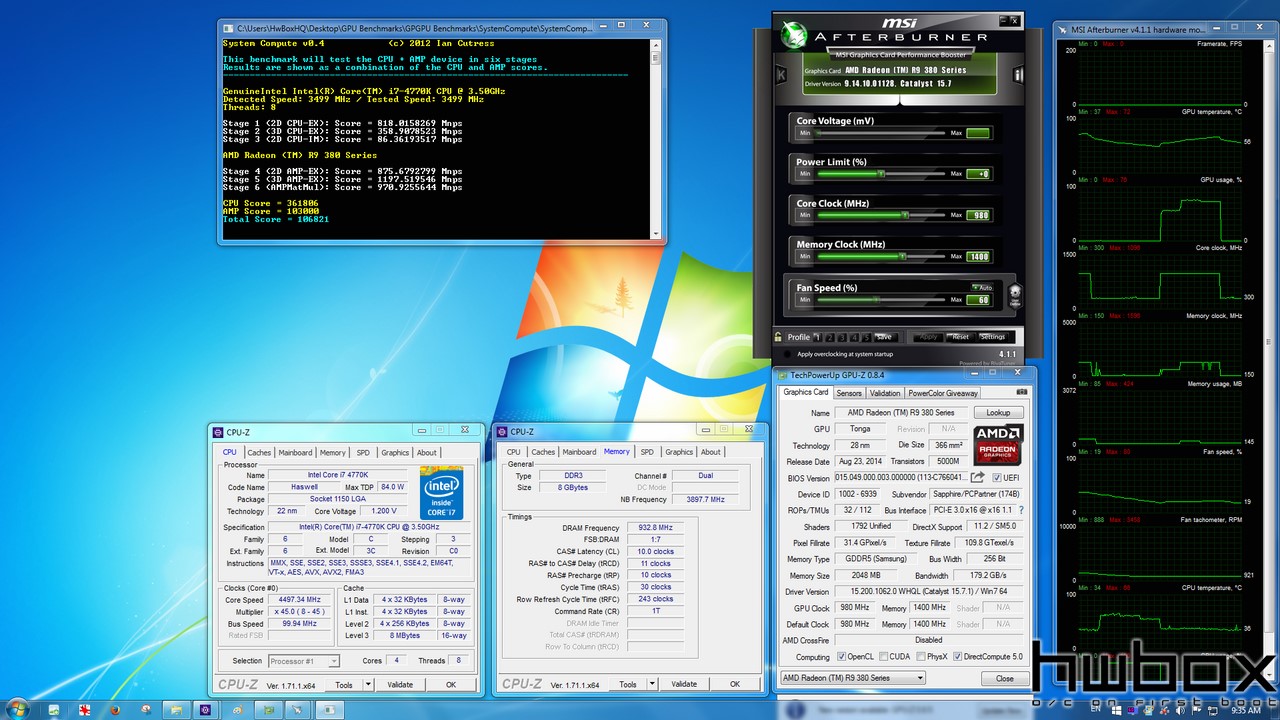Viewport: 1280px width, 720px height.
Task: Click the volume icon in system tray
Action: (x=1180, y=710)
